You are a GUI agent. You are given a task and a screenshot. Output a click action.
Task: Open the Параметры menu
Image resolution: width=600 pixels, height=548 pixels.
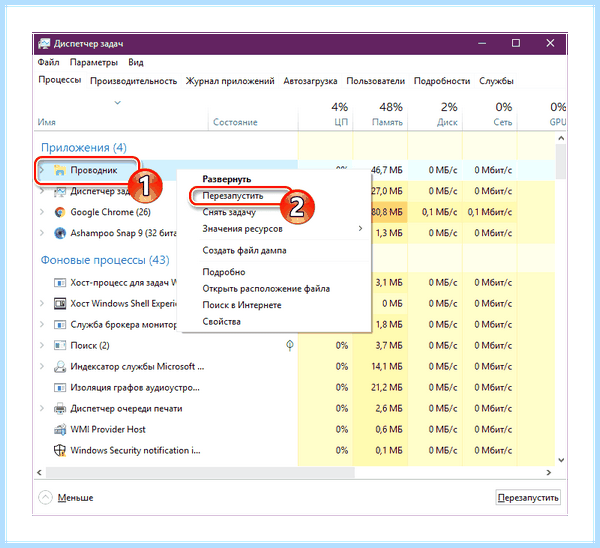click(x=94, y=62)
